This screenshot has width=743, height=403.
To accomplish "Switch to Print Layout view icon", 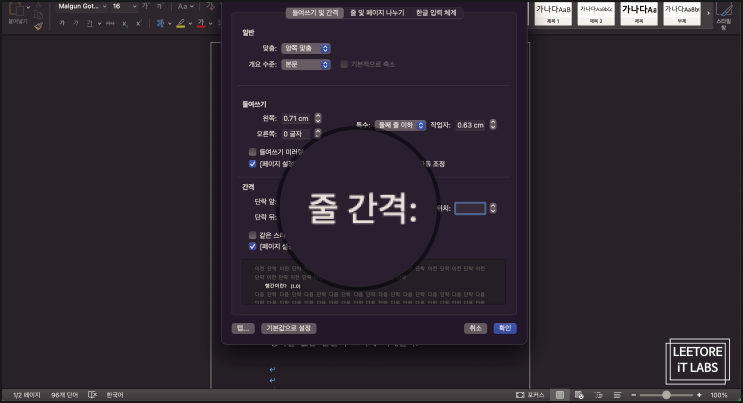I will (560, 395).
